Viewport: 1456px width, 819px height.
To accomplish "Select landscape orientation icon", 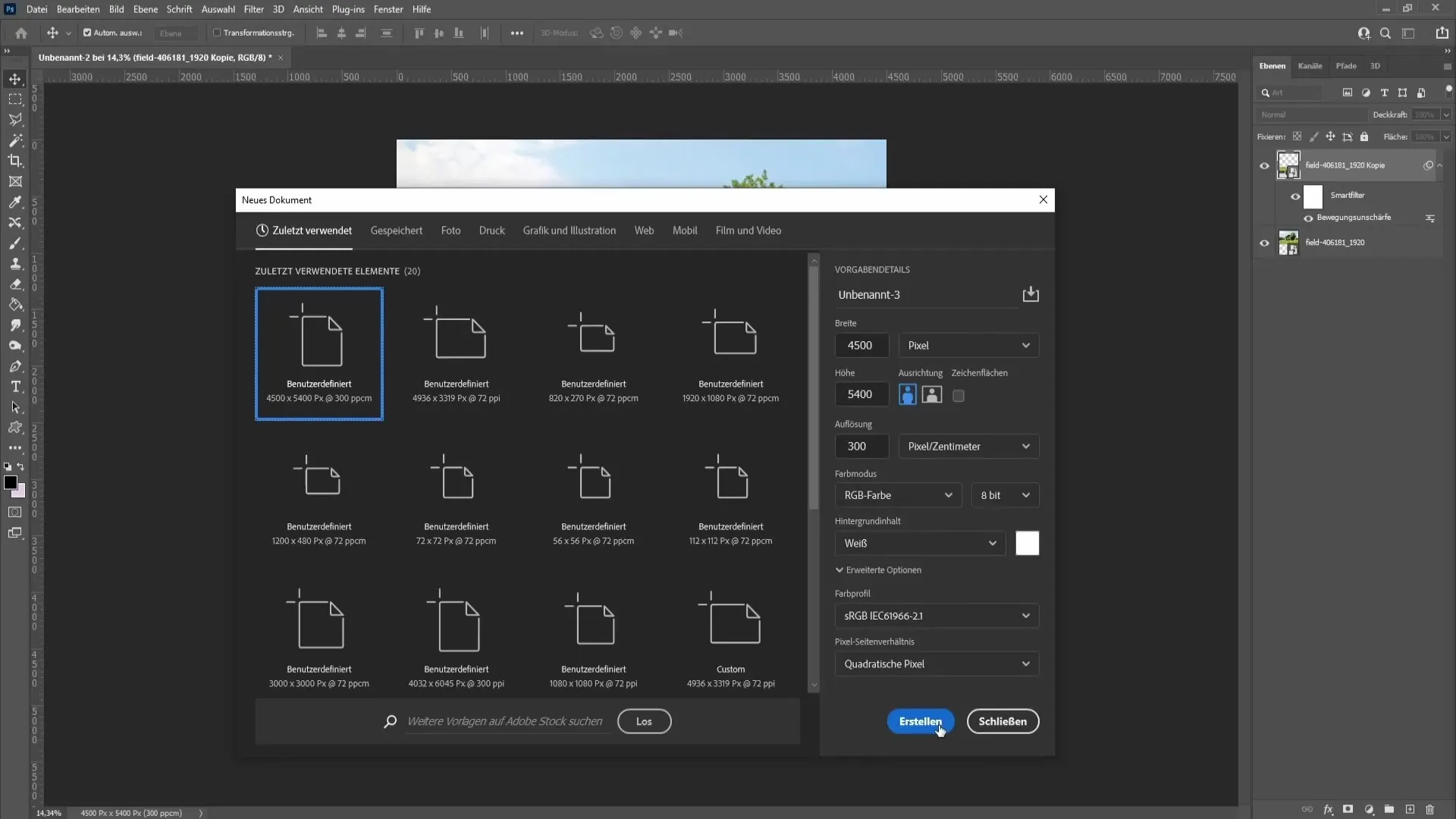I will [932, 395].
